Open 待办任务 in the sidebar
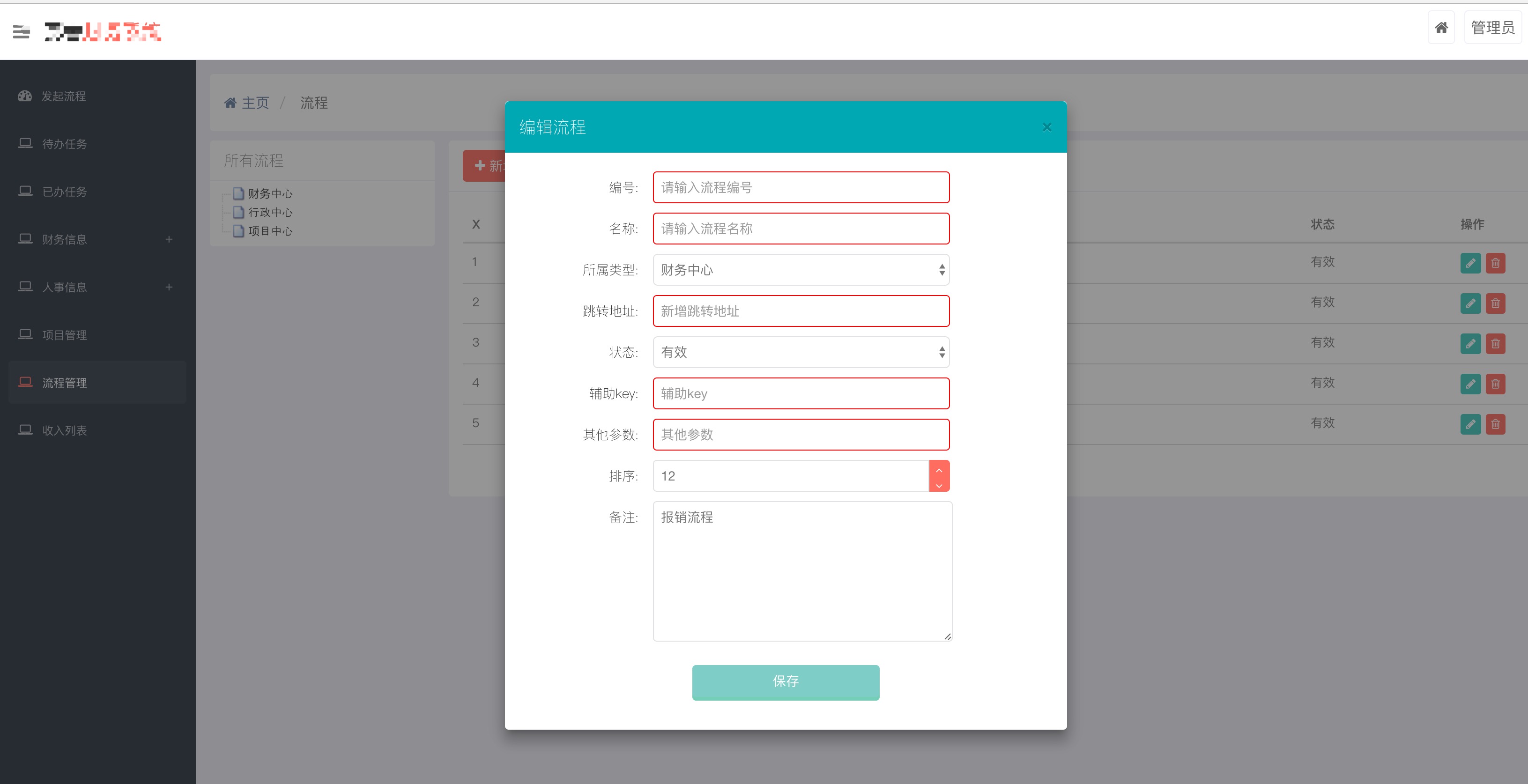 (x=64, y=144)
